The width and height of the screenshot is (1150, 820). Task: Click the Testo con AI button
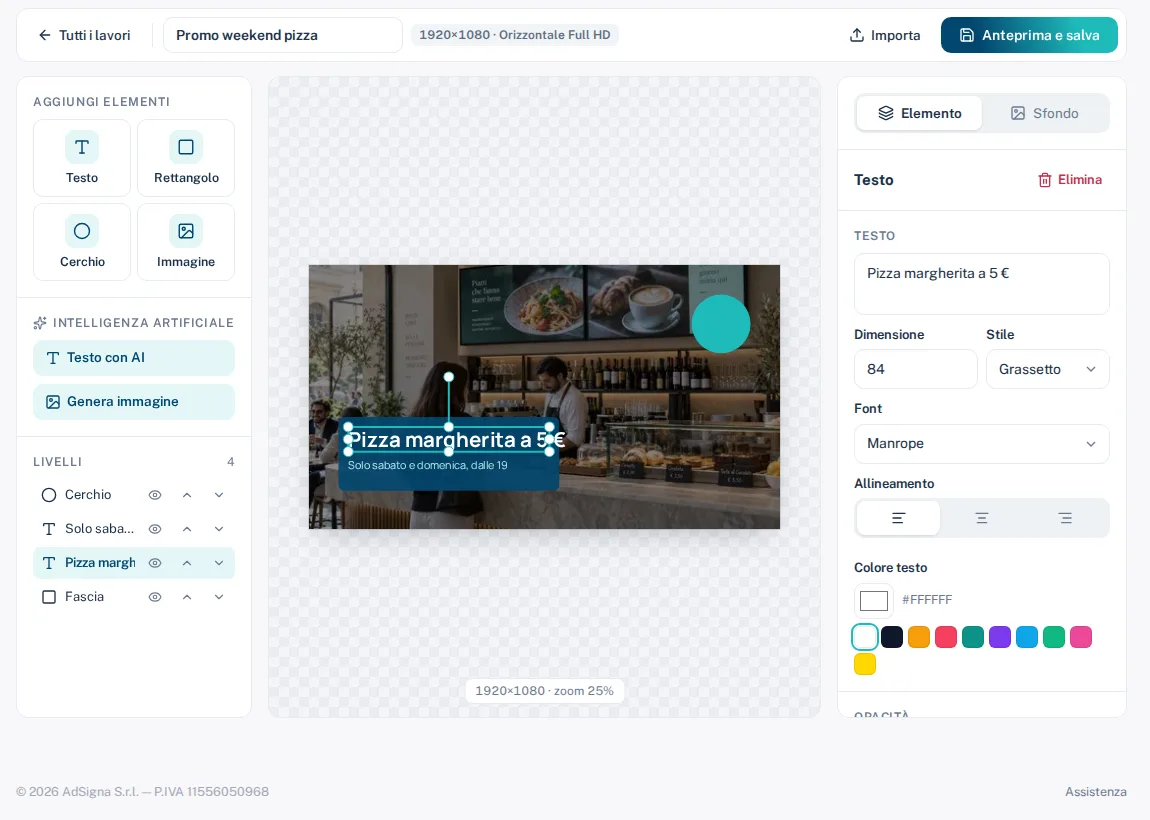pyautogui.click(x=133, y=358)
